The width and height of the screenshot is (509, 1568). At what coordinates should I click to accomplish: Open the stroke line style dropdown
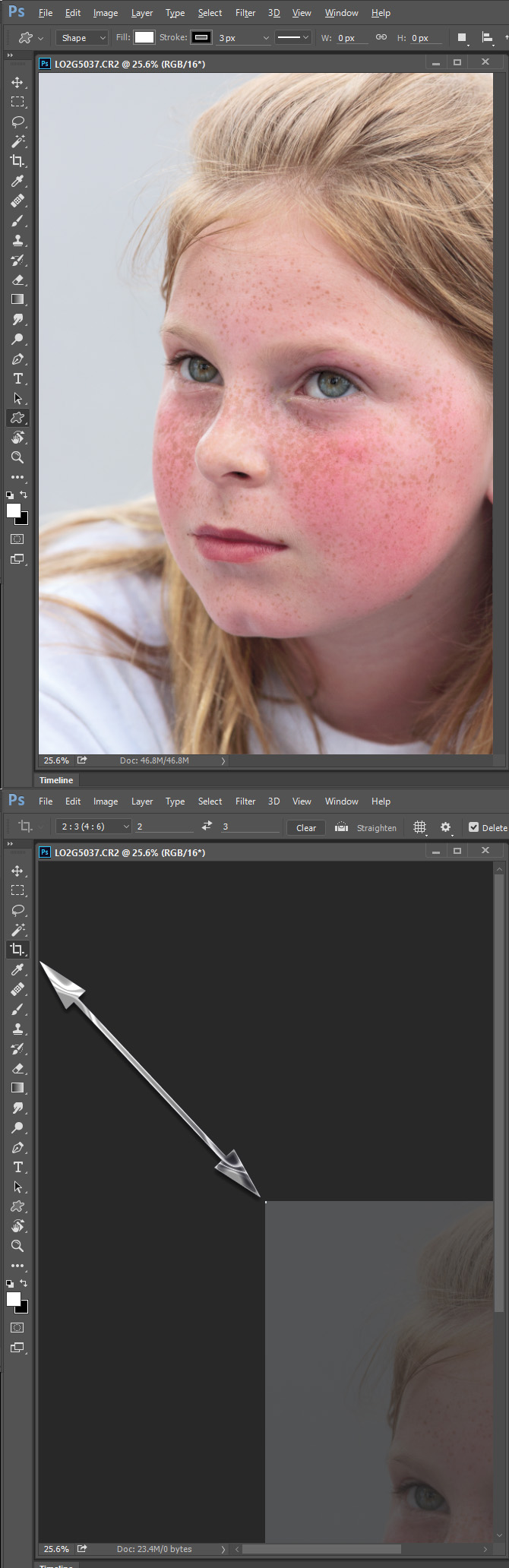tap(292, 37)
